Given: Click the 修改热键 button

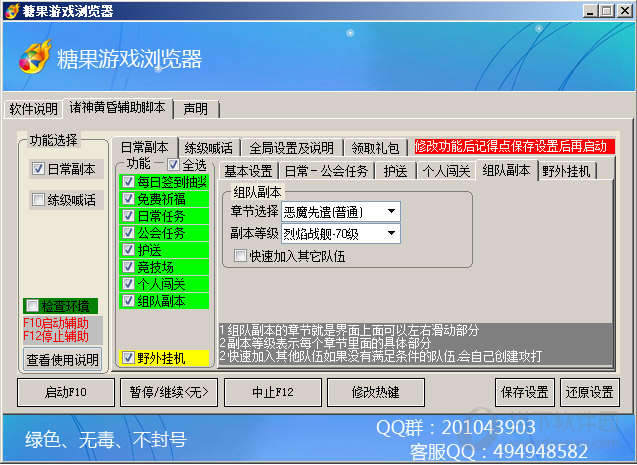Looking at the screenshot, I should click(x=376, y=392).
